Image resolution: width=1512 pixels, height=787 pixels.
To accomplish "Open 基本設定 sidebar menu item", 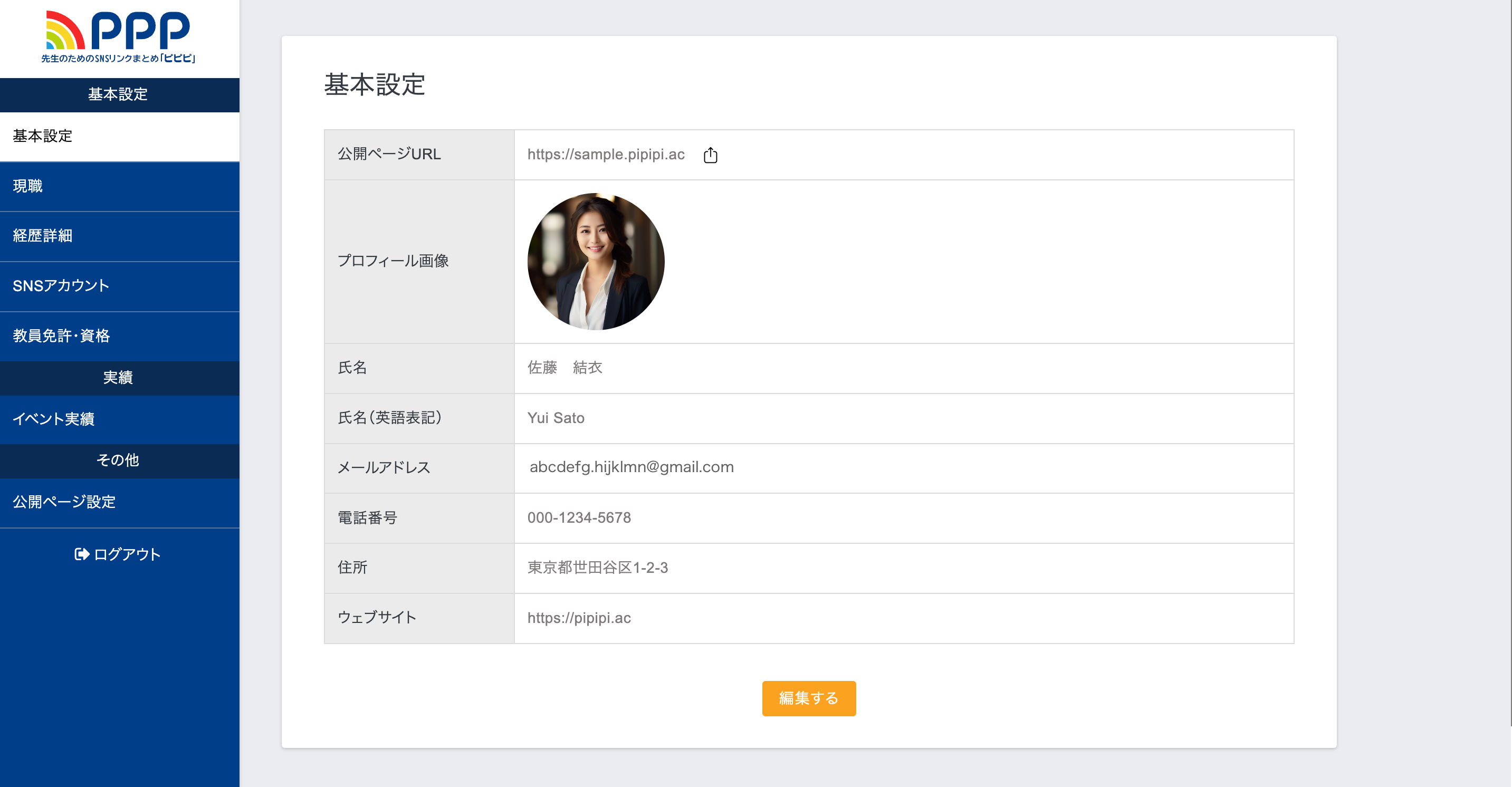I will coord(42,136).
